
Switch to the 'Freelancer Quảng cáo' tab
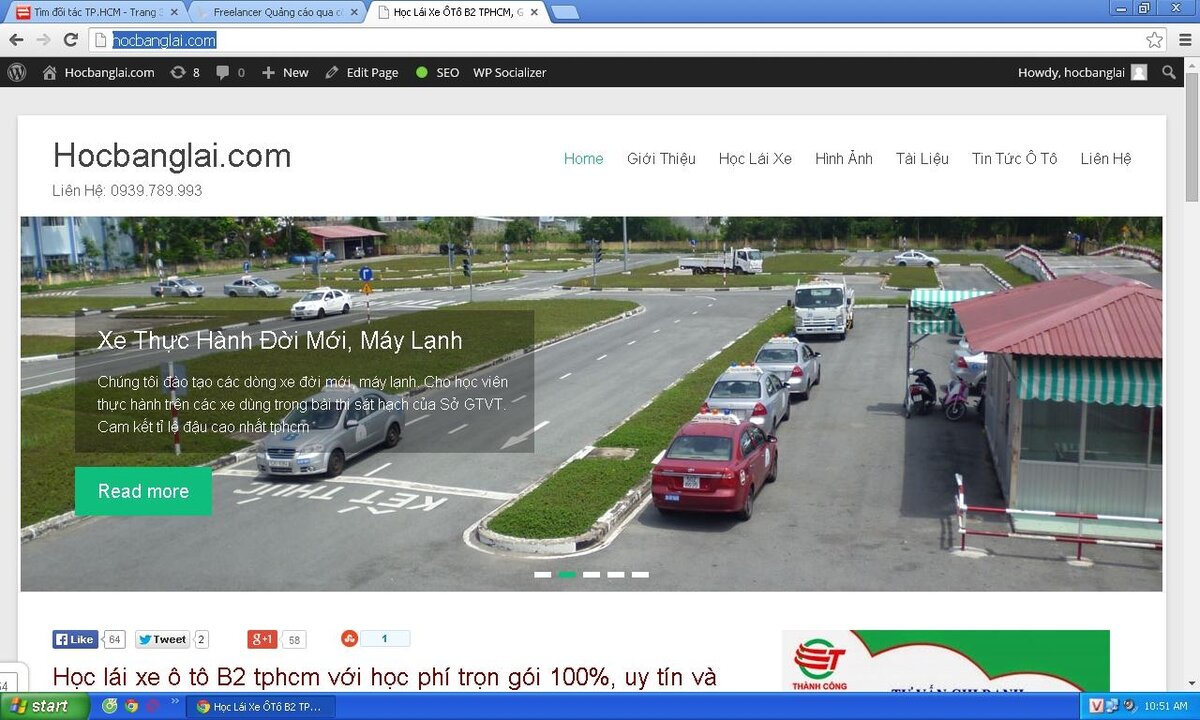[278, 12]
